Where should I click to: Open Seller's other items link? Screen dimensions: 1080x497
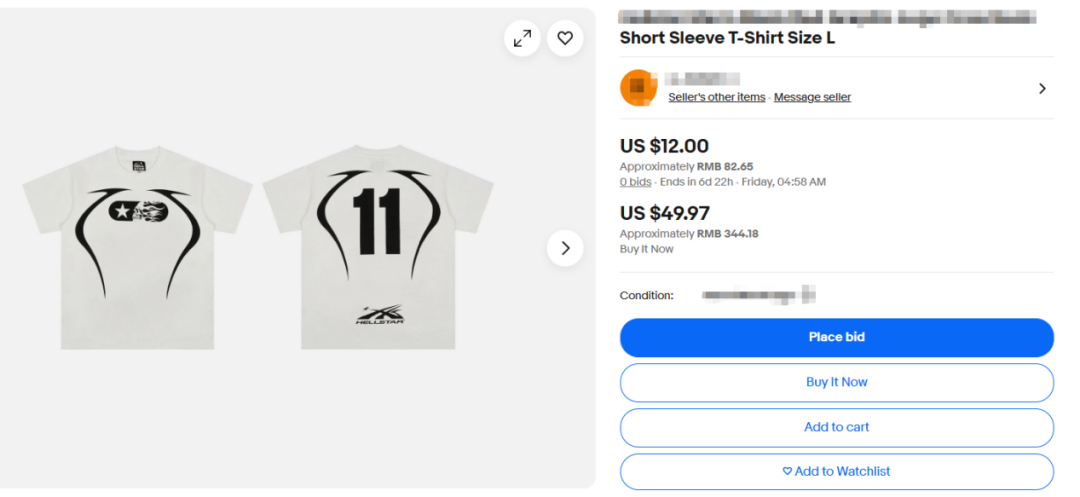point(716,97)
